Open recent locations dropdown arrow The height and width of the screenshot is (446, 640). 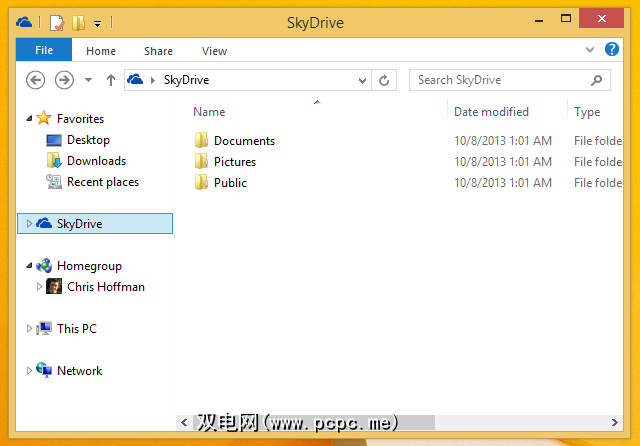[89, 80]
